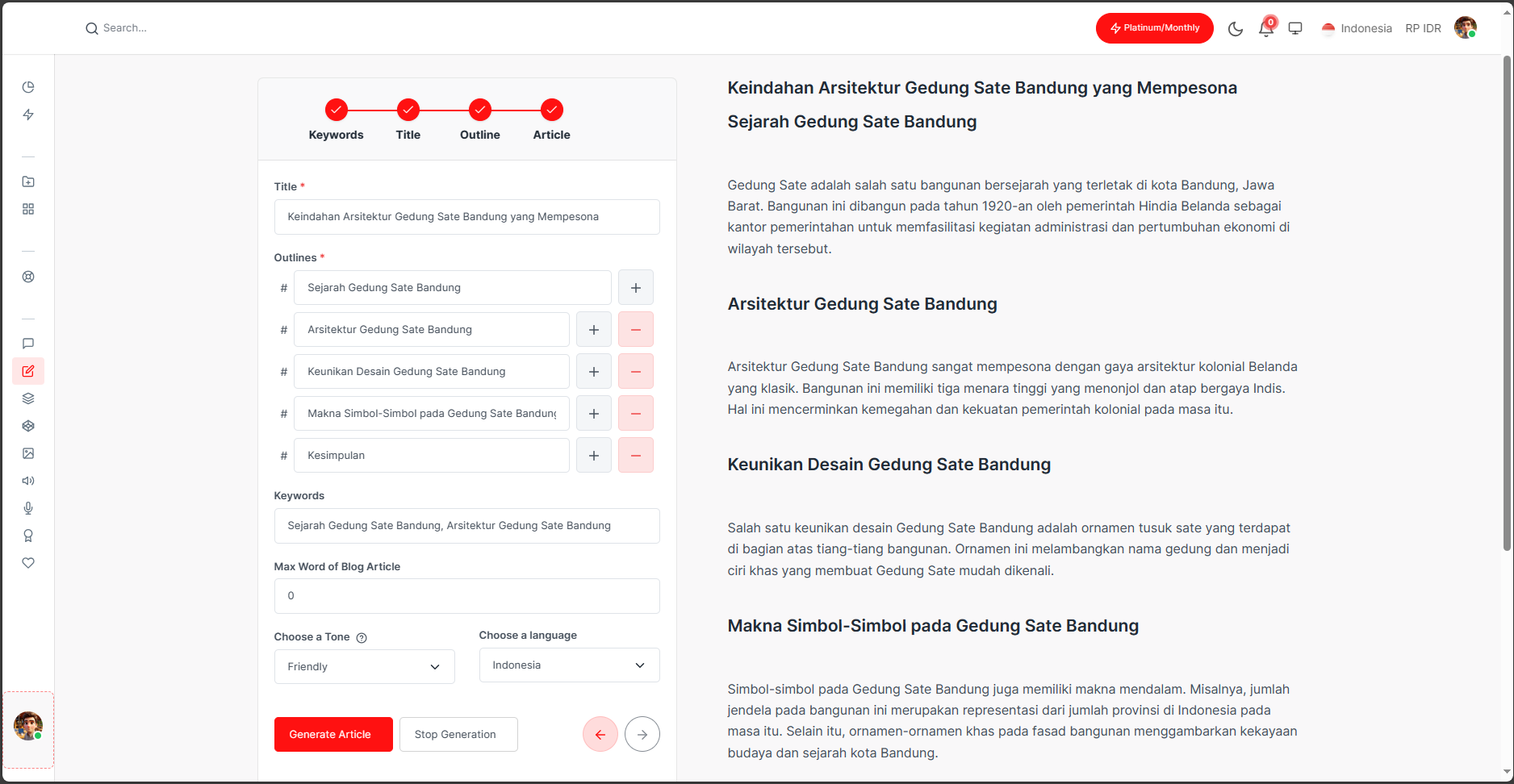
Task: Open notifications bell icon
Action: coord(1265,29)
